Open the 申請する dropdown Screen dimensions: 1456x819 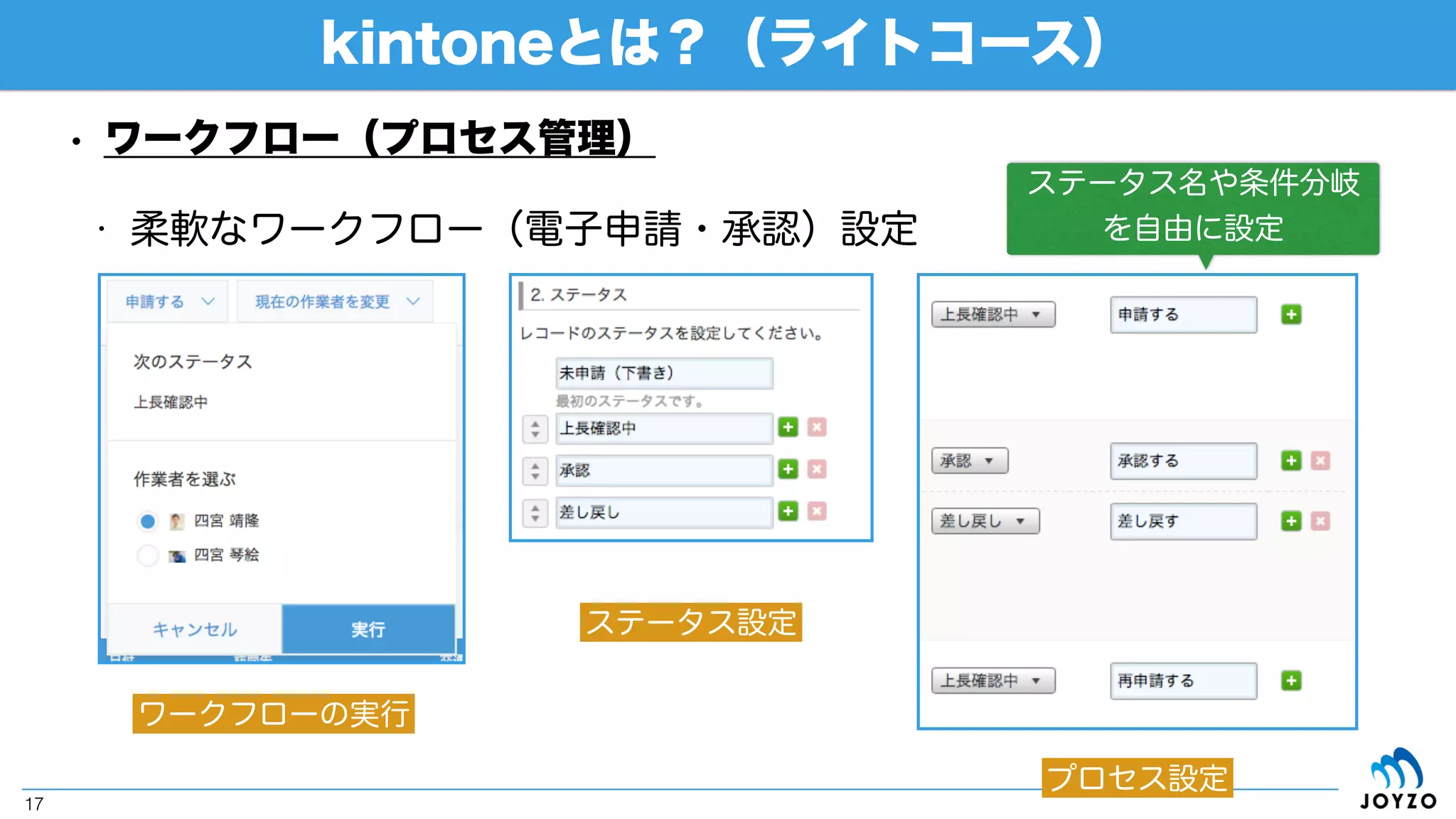click(168, 301)
